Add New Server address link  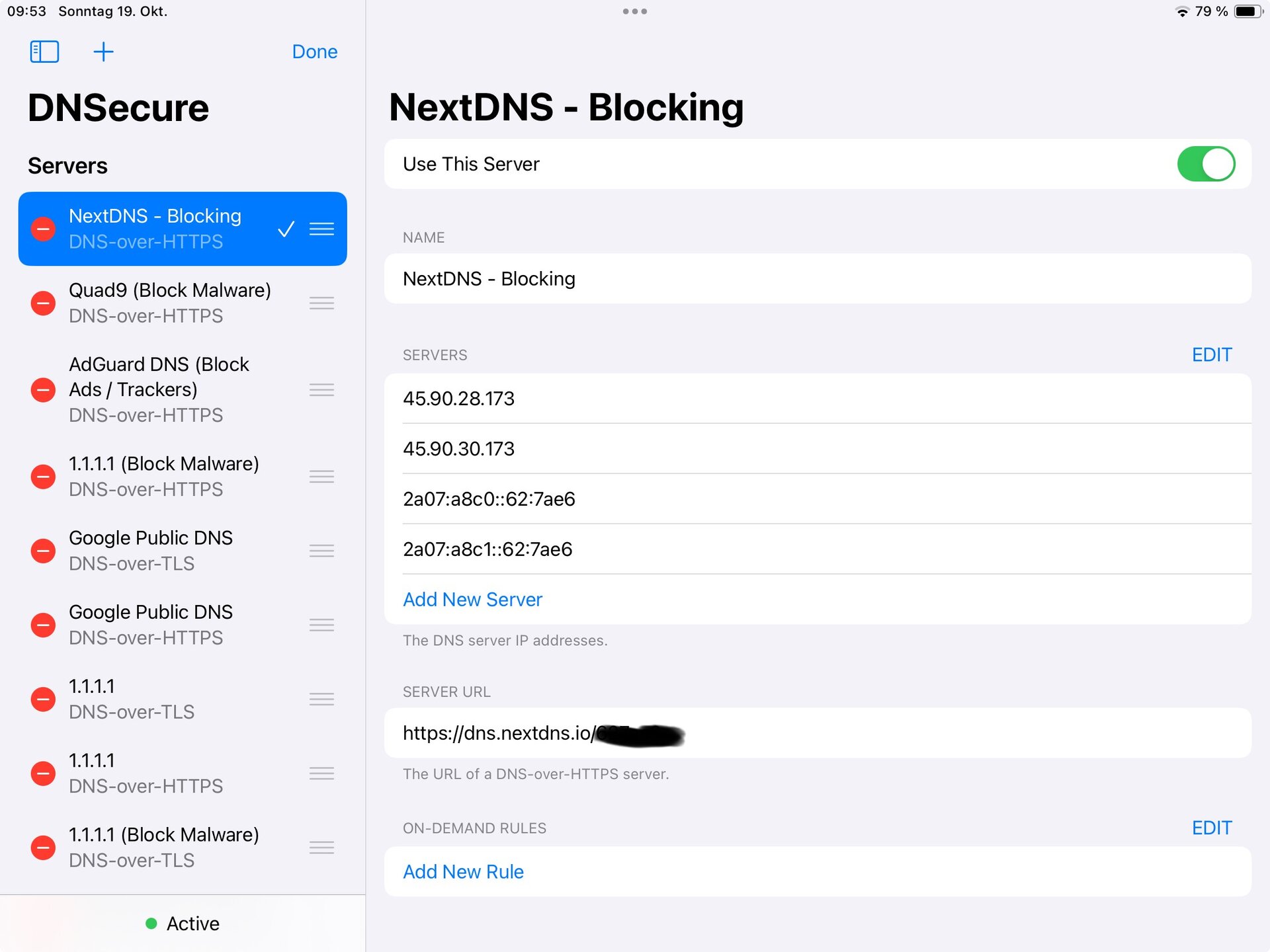pyautogui.click(x=472, y=600)
